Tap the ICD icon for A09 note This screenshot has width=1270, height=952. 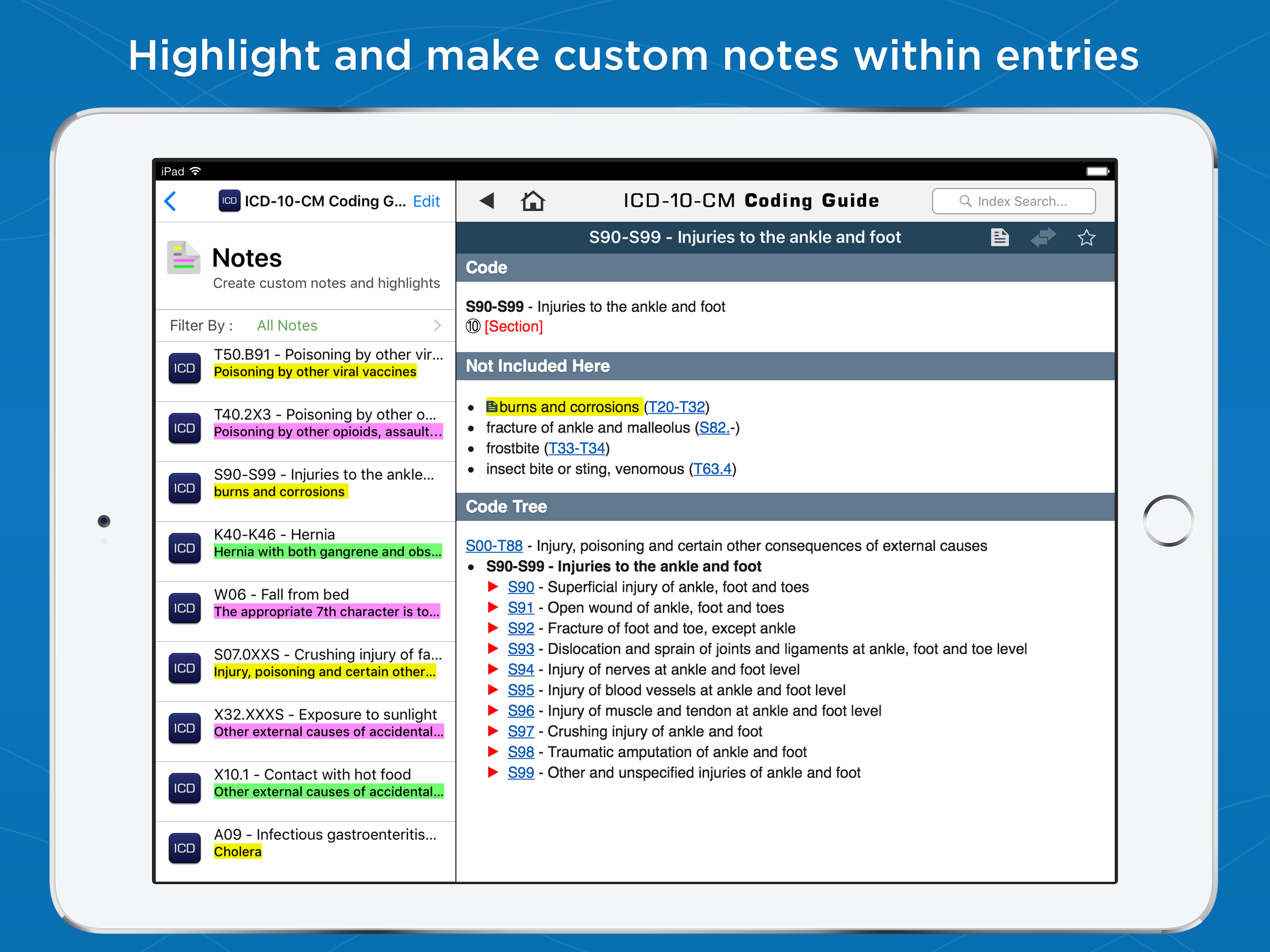coord(184,848)
